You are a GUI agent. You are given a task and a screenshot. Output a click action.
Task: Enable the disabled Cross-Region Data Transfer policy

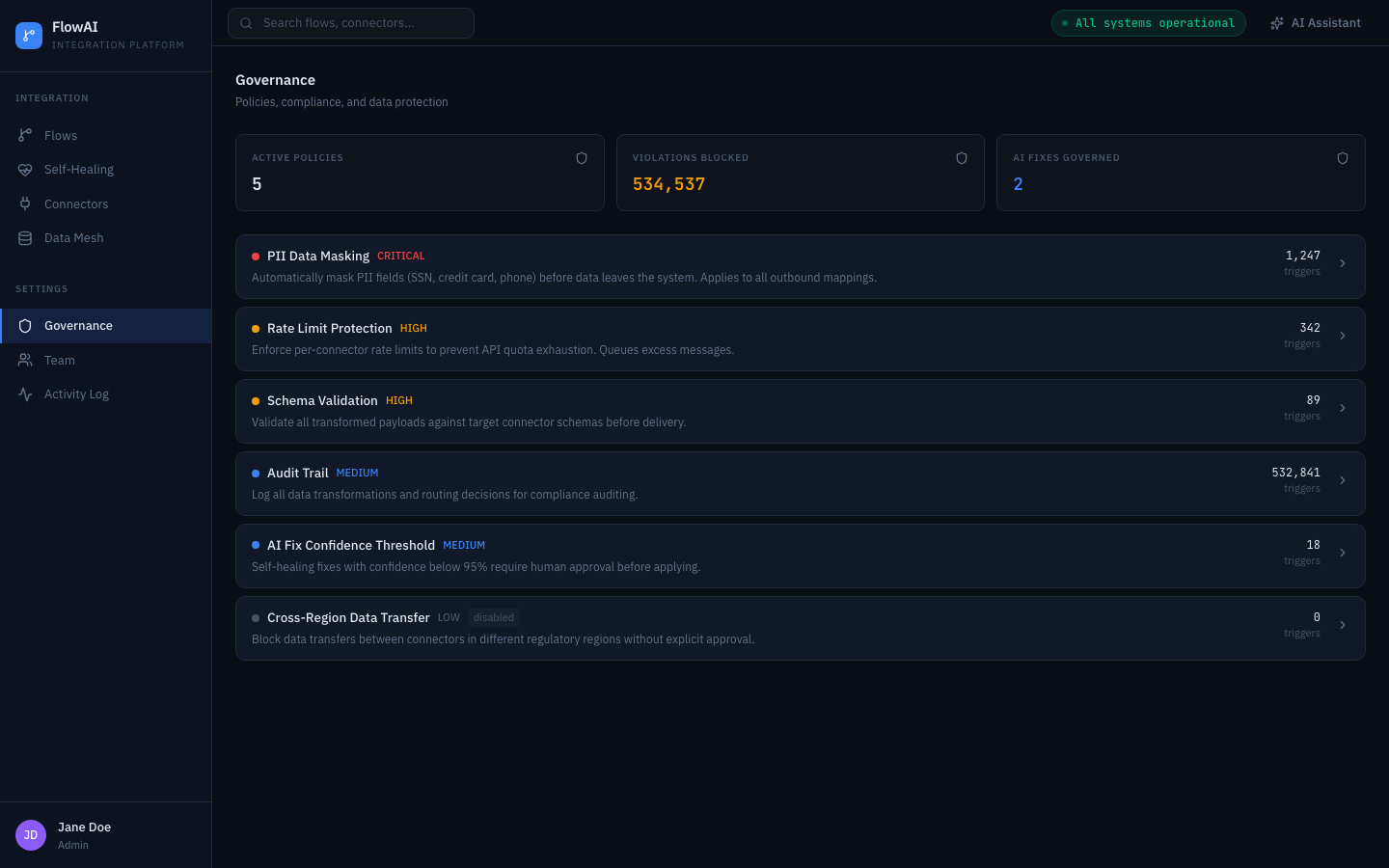(493, 617)
